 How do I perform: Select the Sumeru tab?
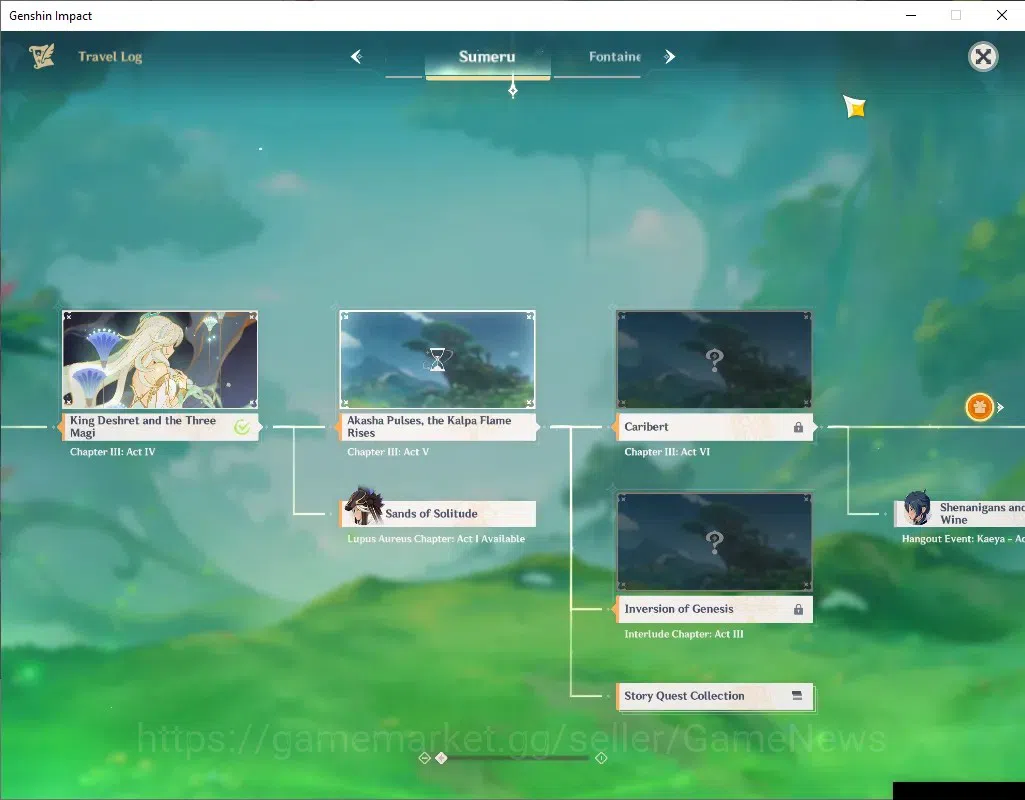(487, 57)
